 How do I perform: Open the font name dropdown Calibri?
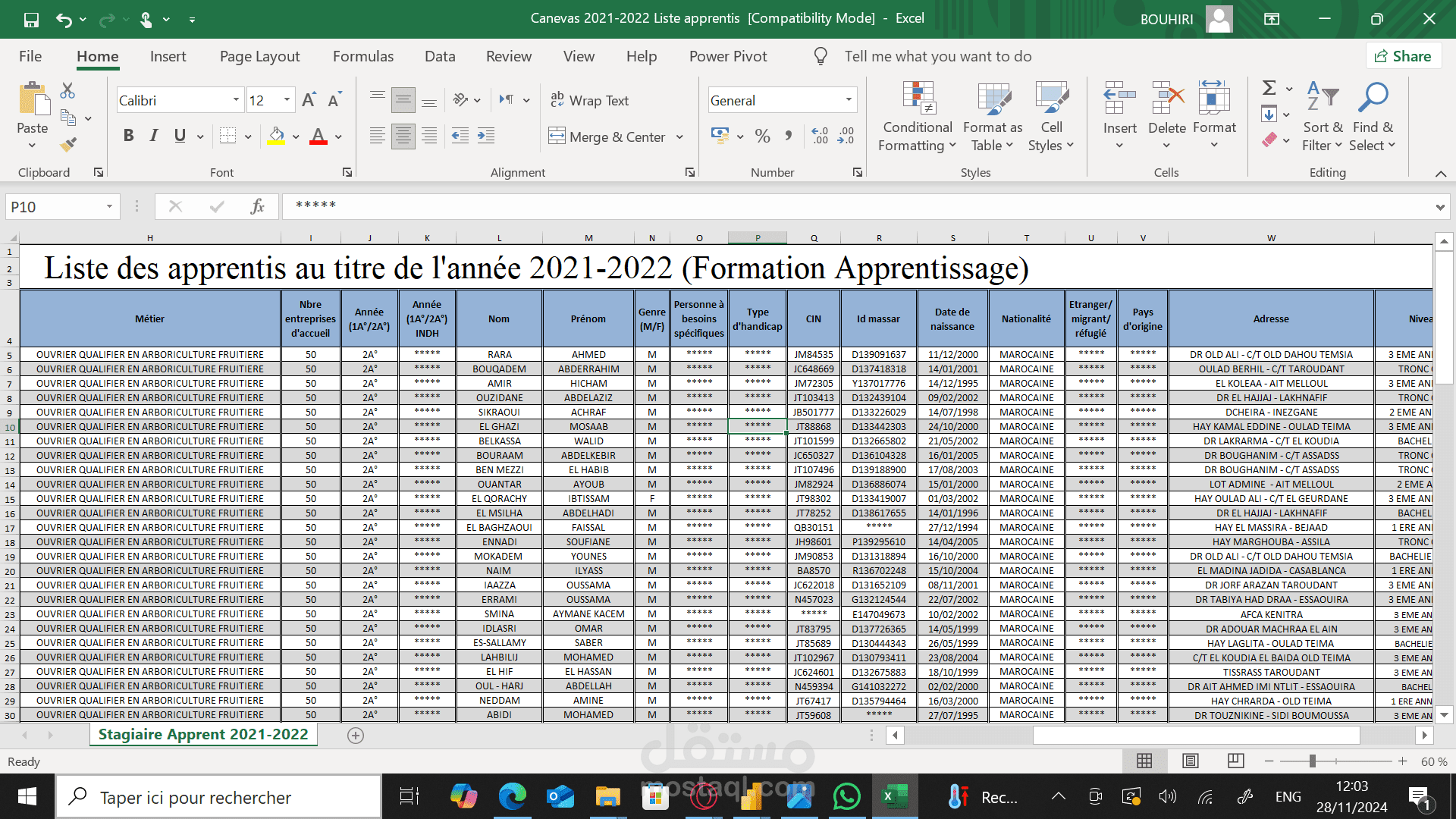(236, 100)
